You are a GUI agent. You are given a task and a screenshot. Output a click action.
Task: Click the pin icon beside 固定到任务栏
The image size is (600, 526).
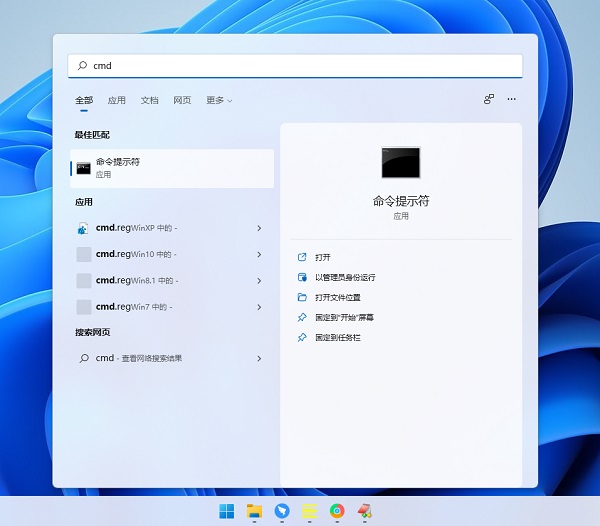[x=302, y=337]
